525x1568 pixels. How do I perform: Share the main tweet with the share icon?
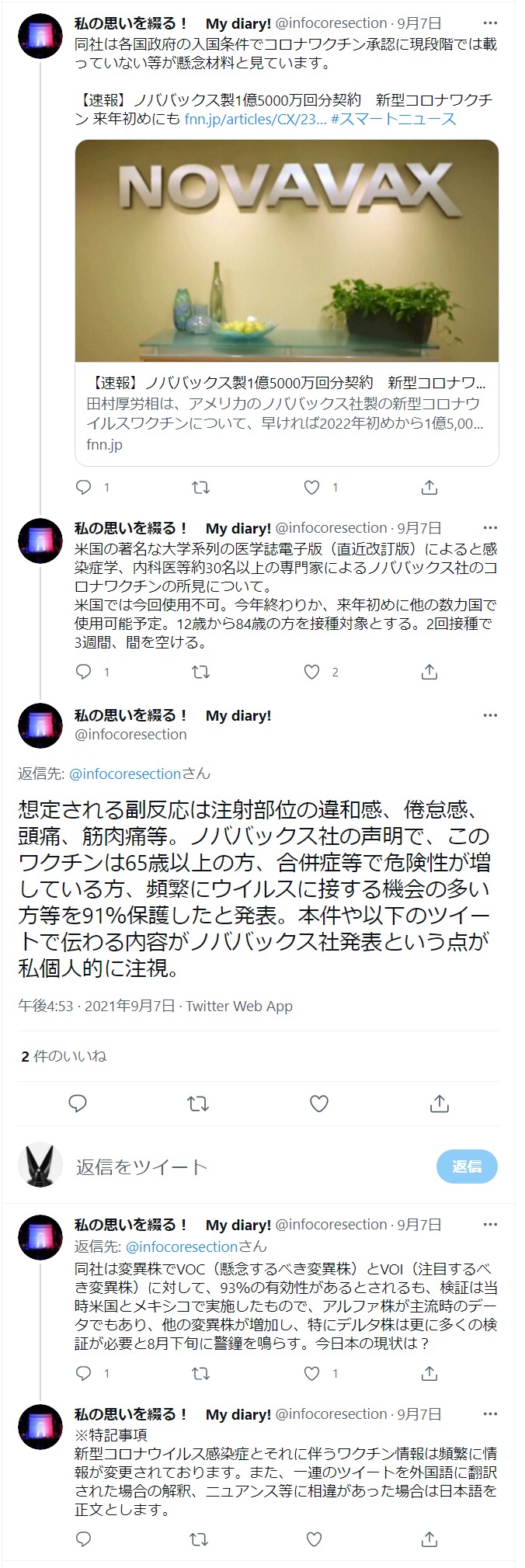click(x=439, y=1103)
